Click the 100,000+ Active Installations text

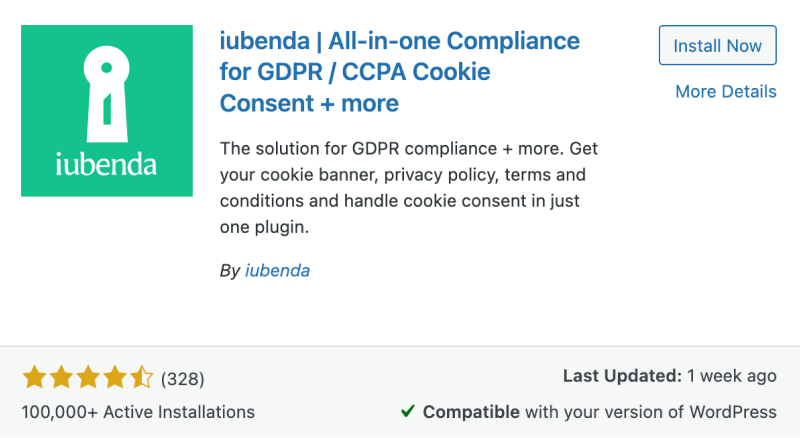(x=138, y=412)
